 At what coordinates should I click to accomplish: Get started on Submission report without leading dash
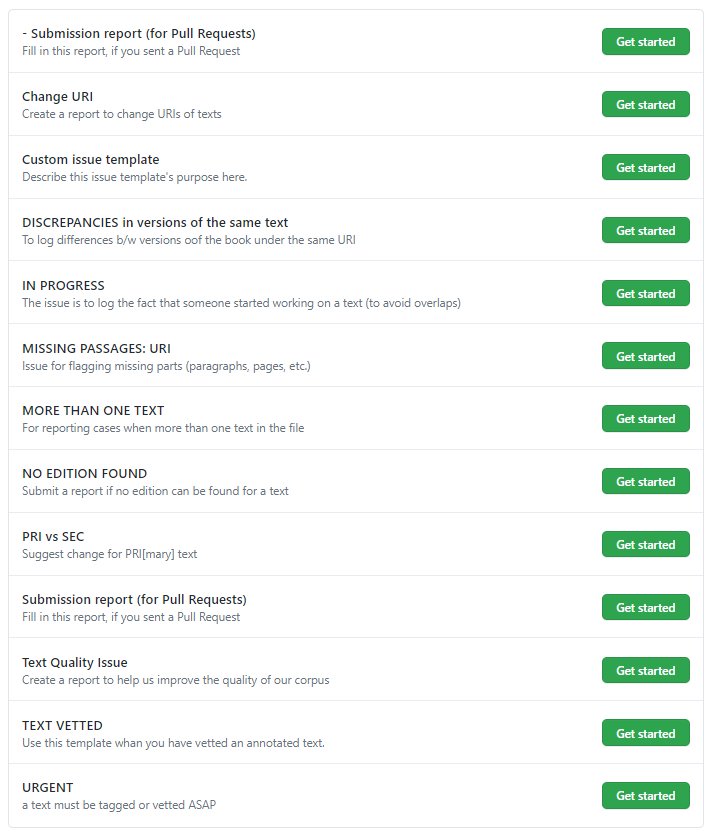pos(645,608)
